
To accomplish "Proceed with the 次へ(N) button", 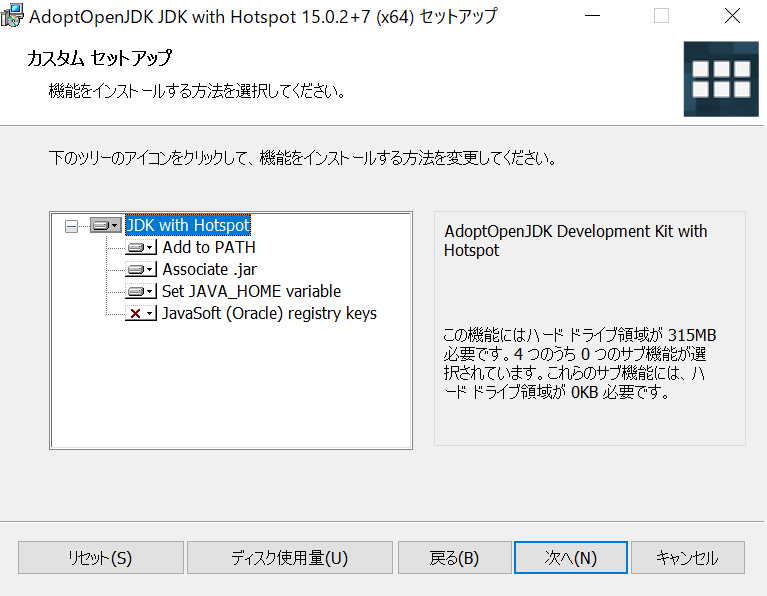I will click(x=571, y=557).
